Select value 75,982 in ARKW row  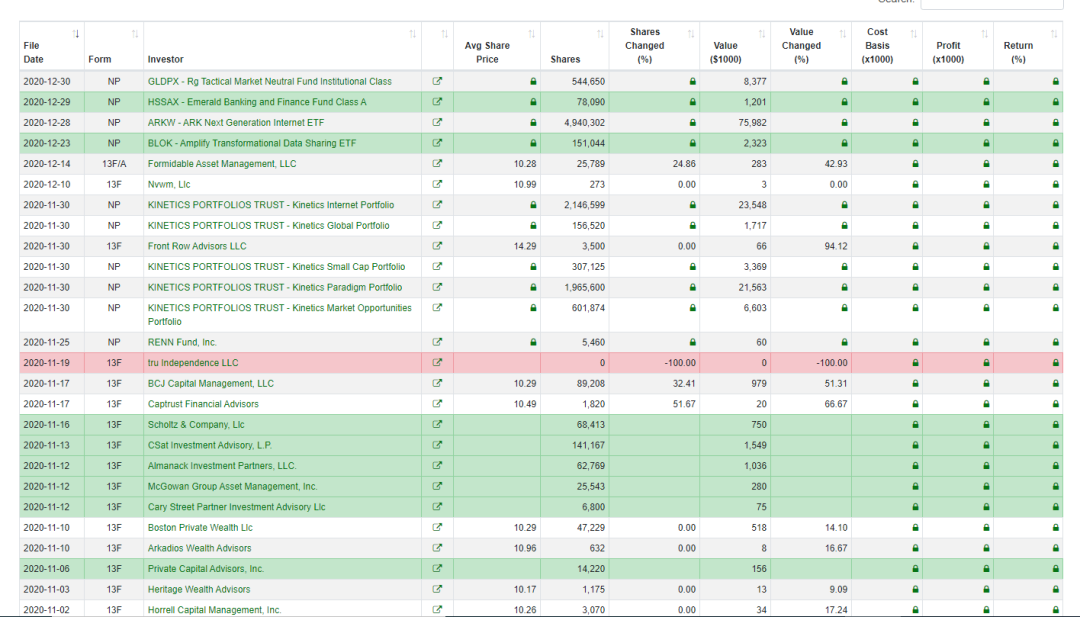click(x=752, y=123)
